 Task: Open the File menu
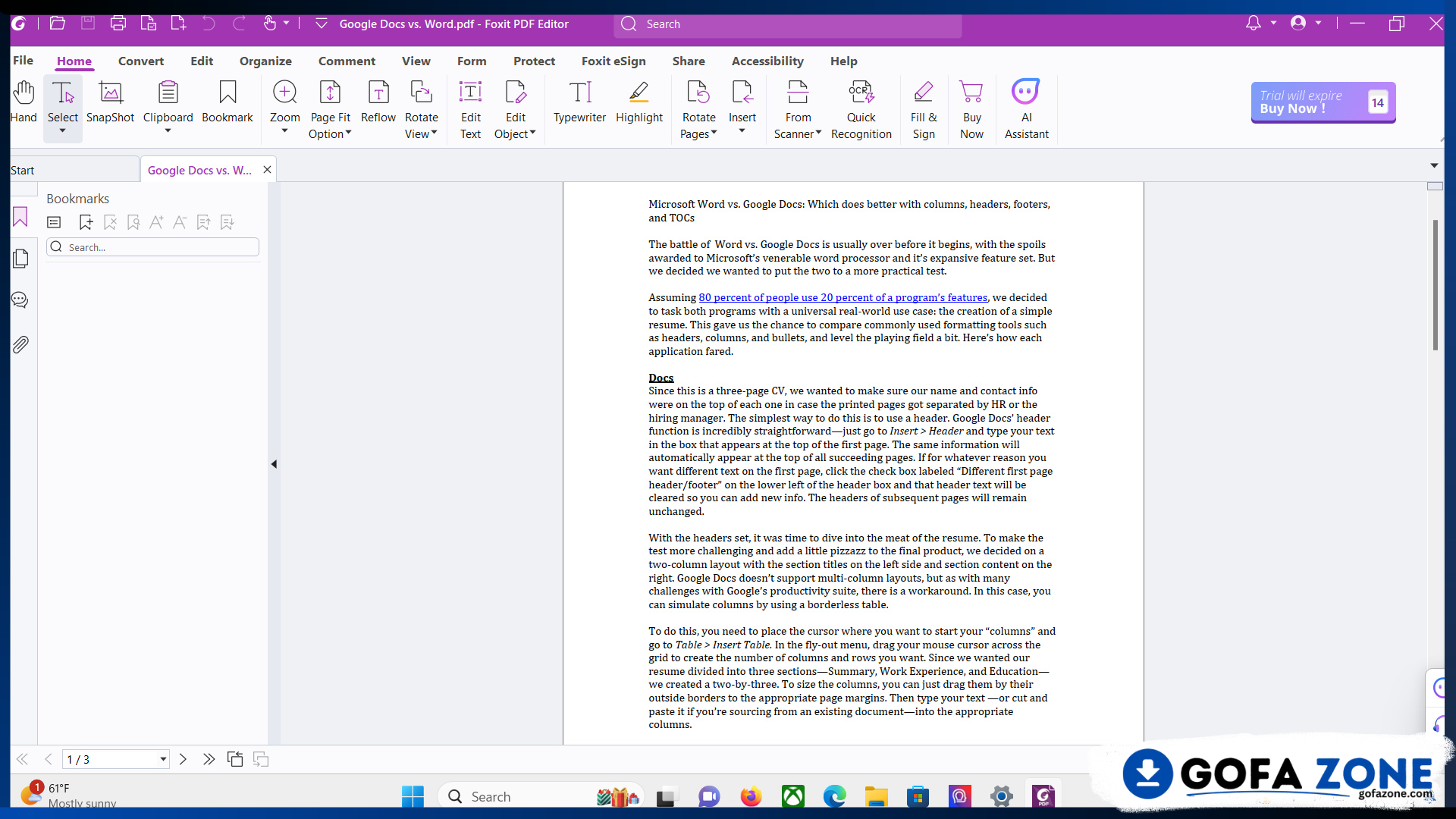[x=23, y=61]
